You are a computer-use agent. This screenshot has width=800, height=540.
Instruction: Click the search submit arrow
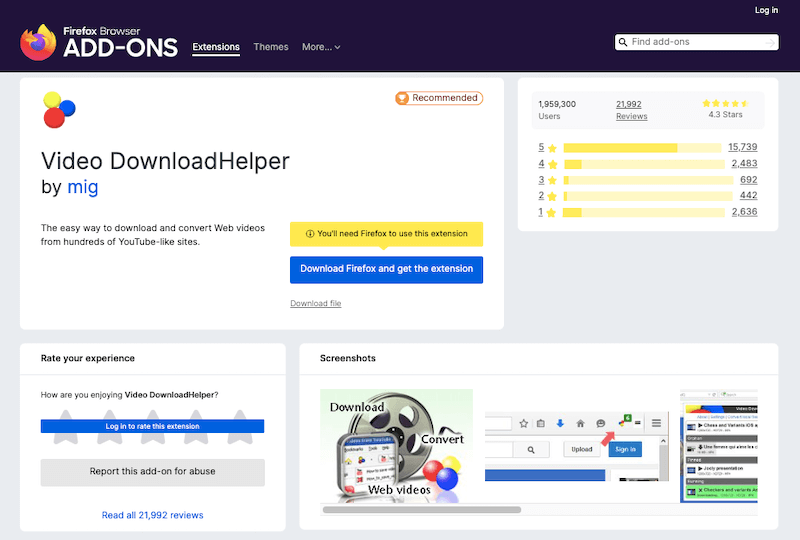(x=770, y=43)
